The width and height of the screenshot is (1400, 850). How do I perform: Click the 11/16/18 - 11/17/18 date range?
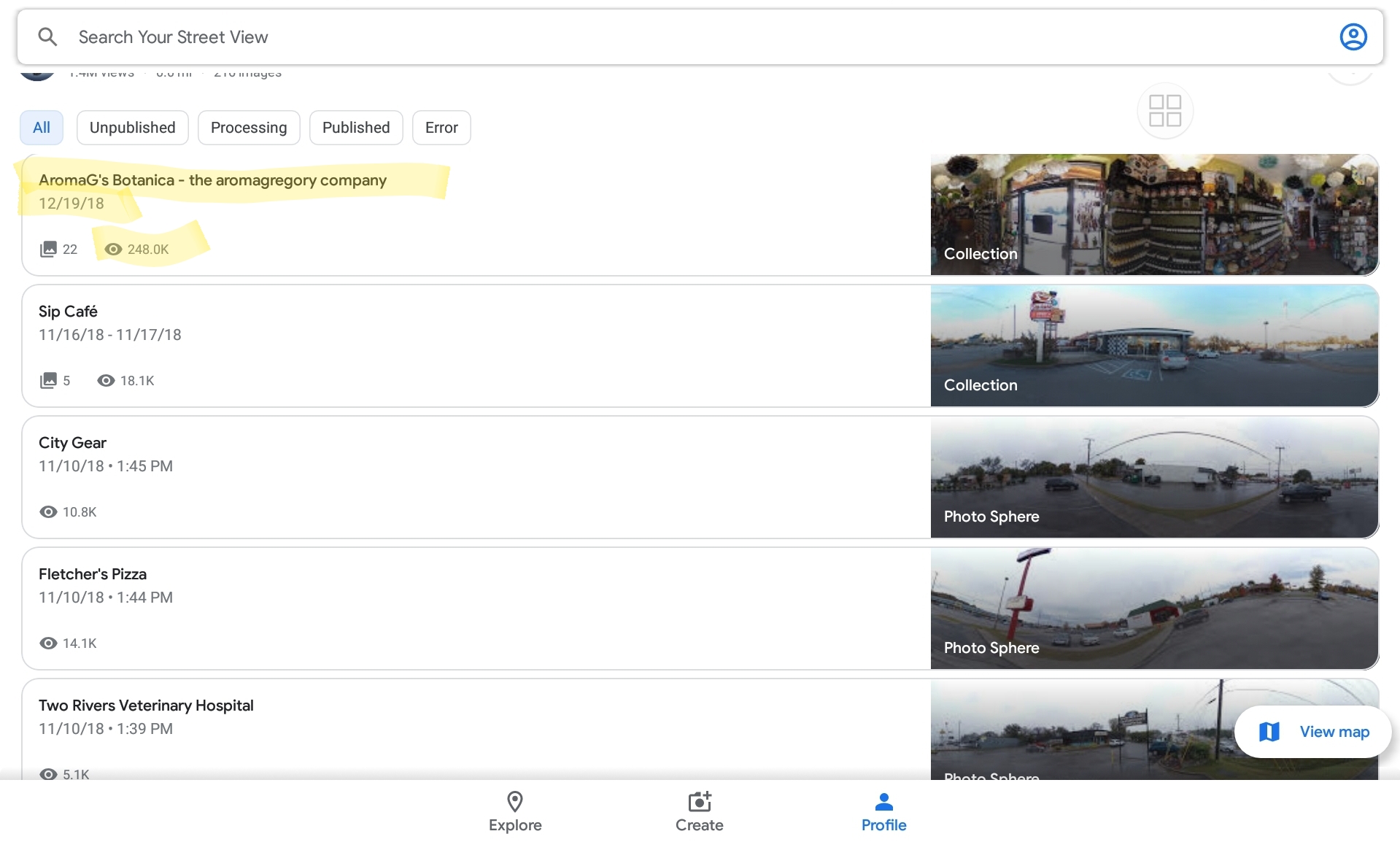[x=110, y=335]
